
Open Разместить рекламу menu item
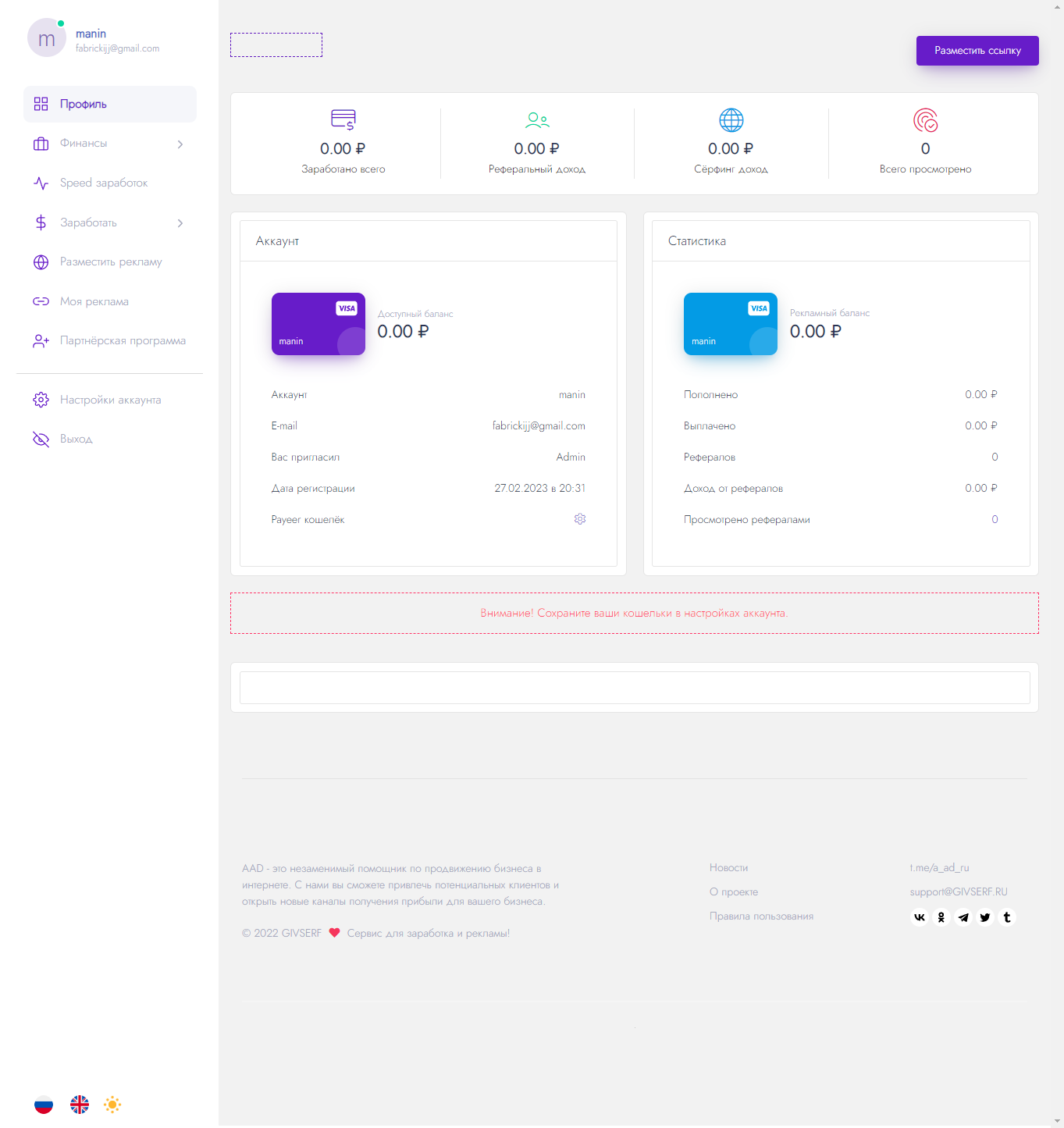(110, 262)
